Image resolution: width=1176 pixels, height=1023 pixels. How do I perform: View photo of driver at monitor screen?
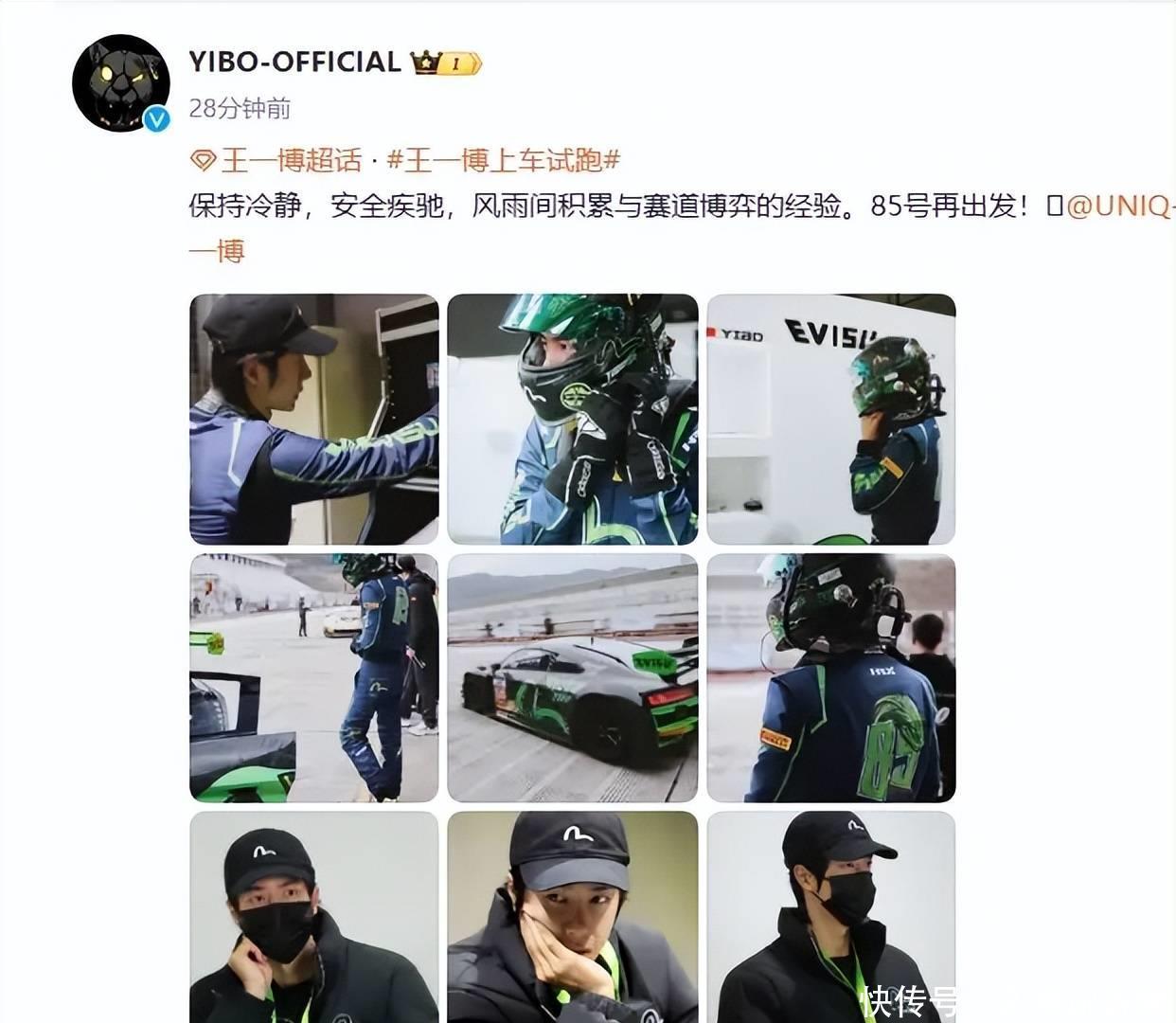point(314,419)
